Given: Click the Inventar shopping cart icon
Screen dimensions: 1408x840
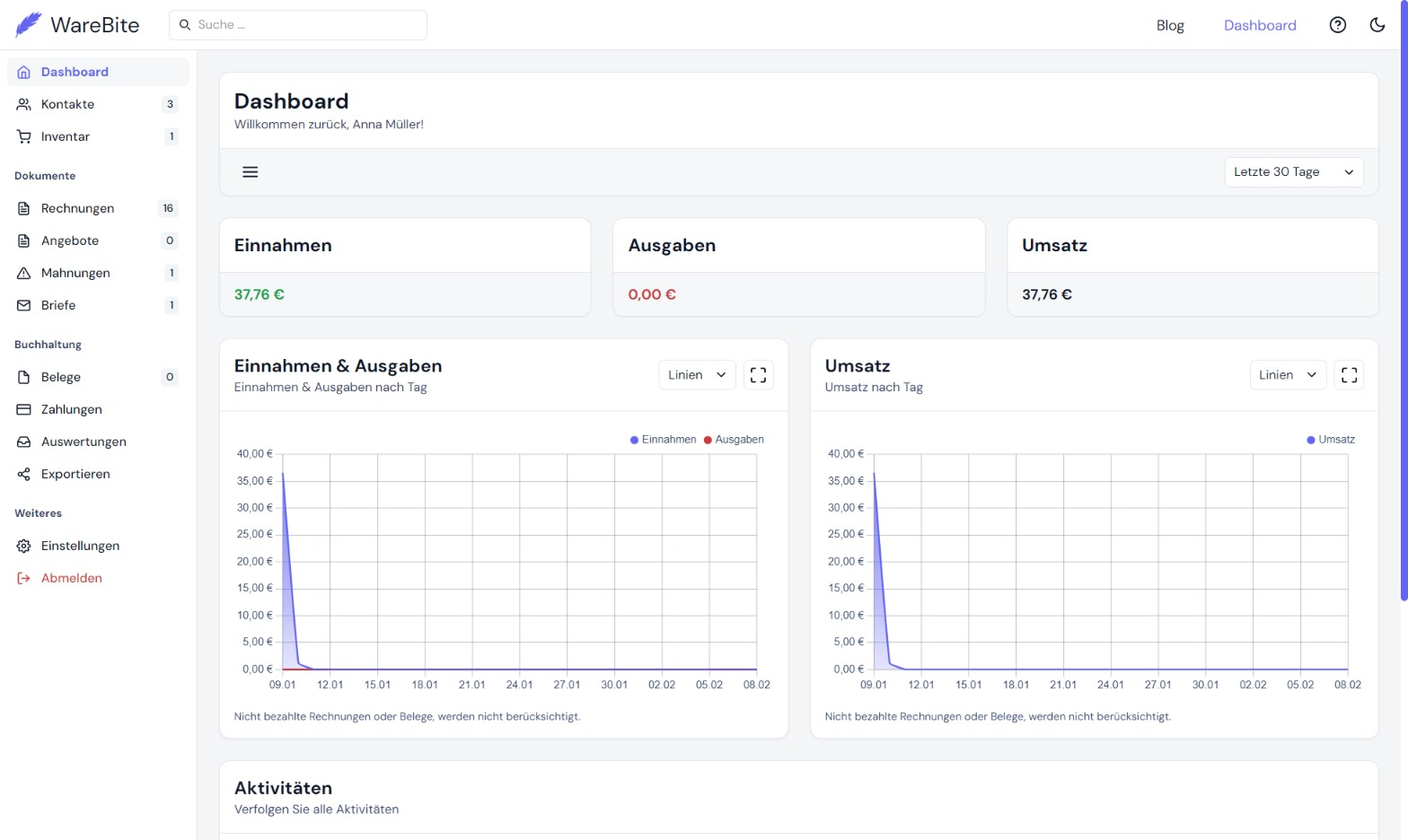Looking at the screenshot, I should tap(24, 136).
